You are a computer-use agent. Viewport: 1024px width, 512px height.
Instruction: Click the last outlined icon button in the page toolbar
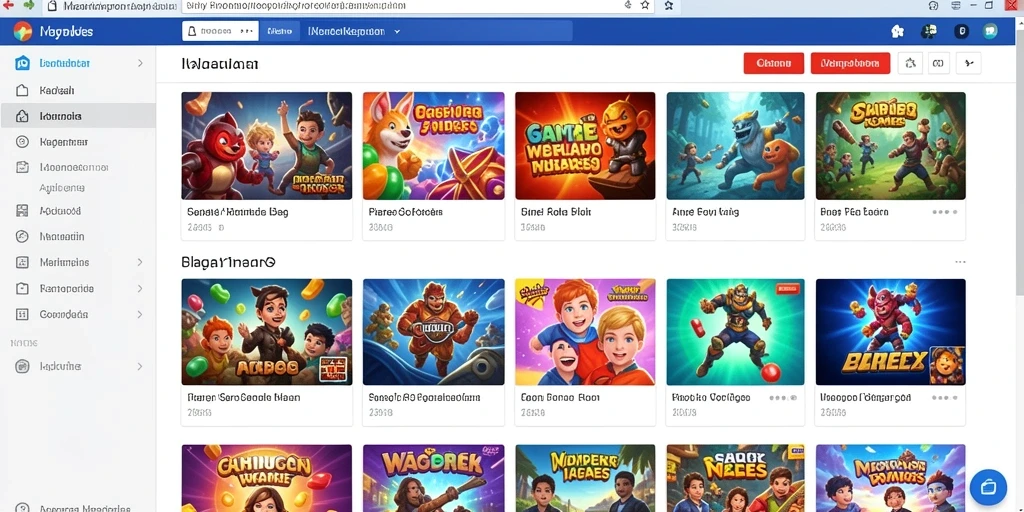(x=969, y=63)
